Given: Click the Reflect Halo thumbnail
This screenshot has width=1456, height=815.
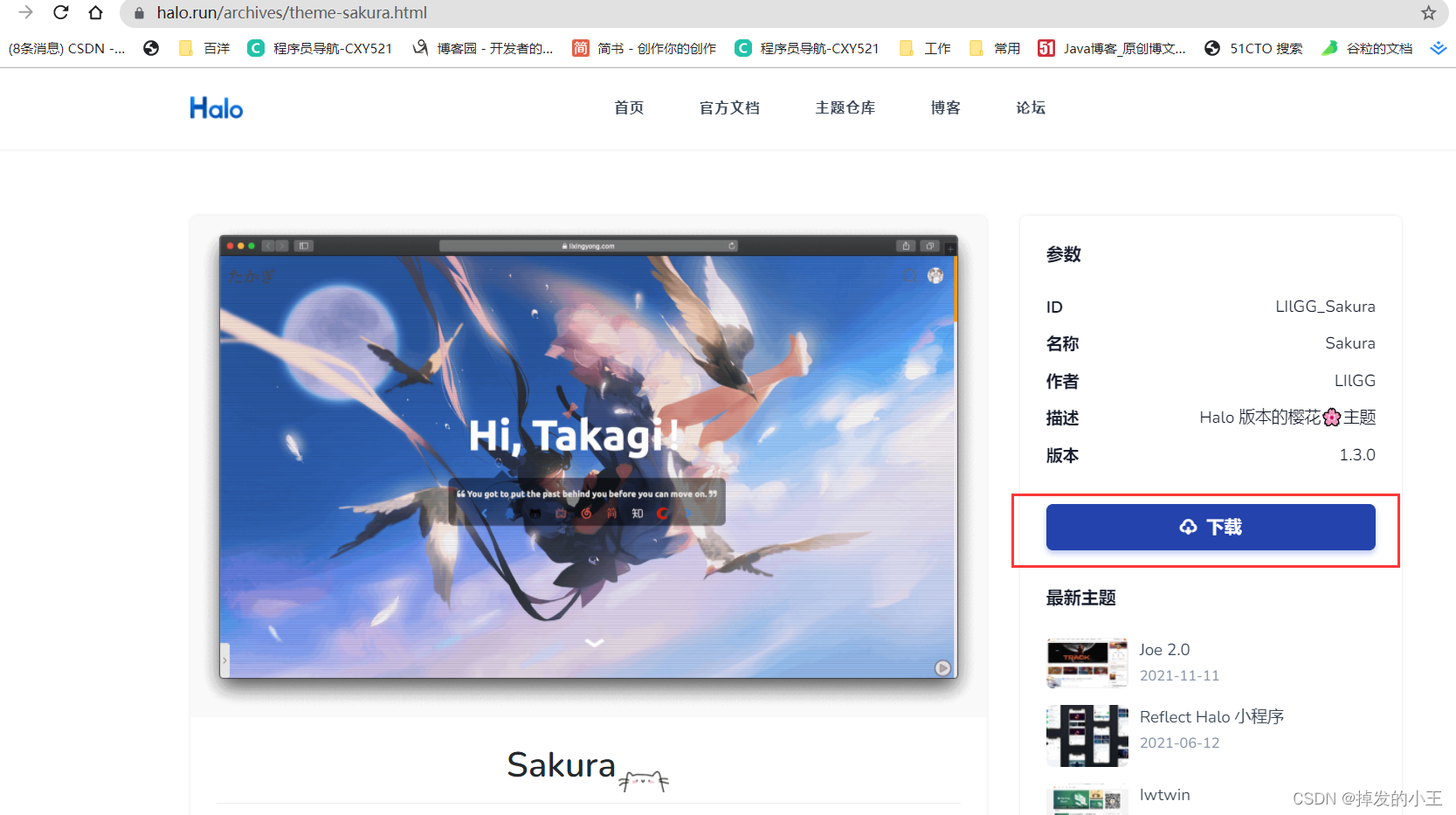Looking at the screenshot, I should coord(1087,736).
